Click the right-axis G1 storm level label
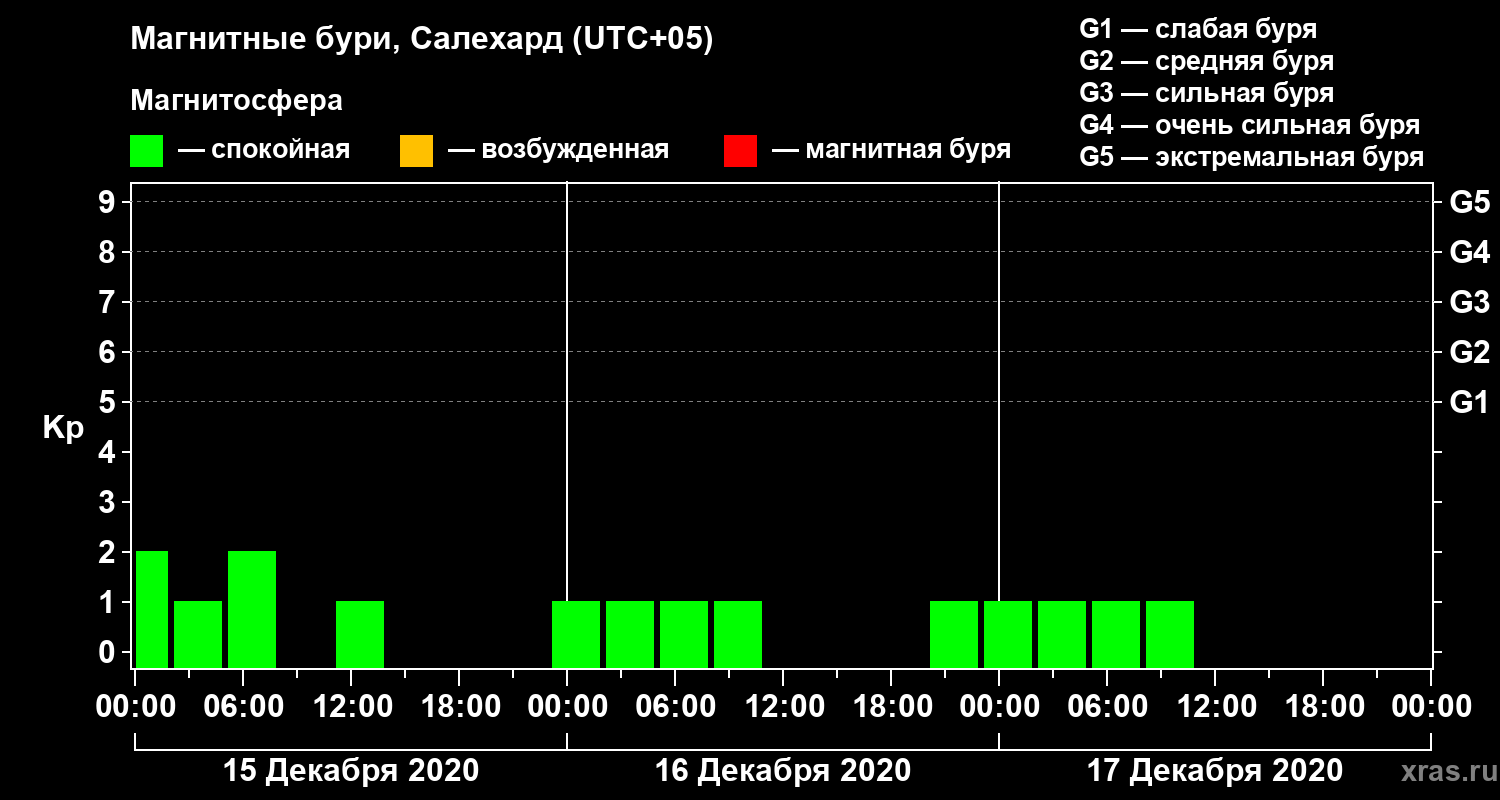 point(1469,403)
